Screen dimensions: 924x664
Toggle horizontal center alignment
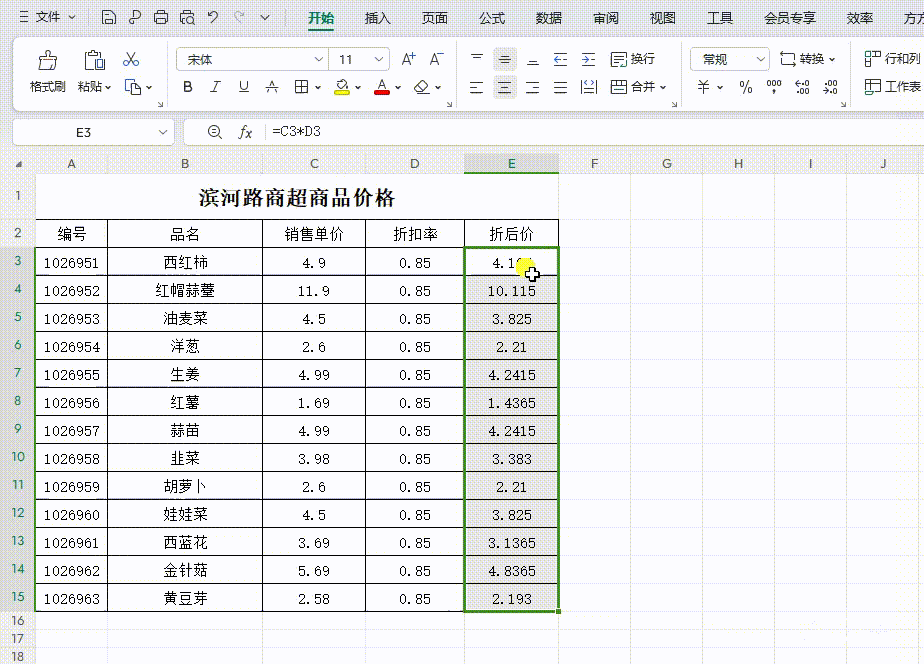point(504,87)
